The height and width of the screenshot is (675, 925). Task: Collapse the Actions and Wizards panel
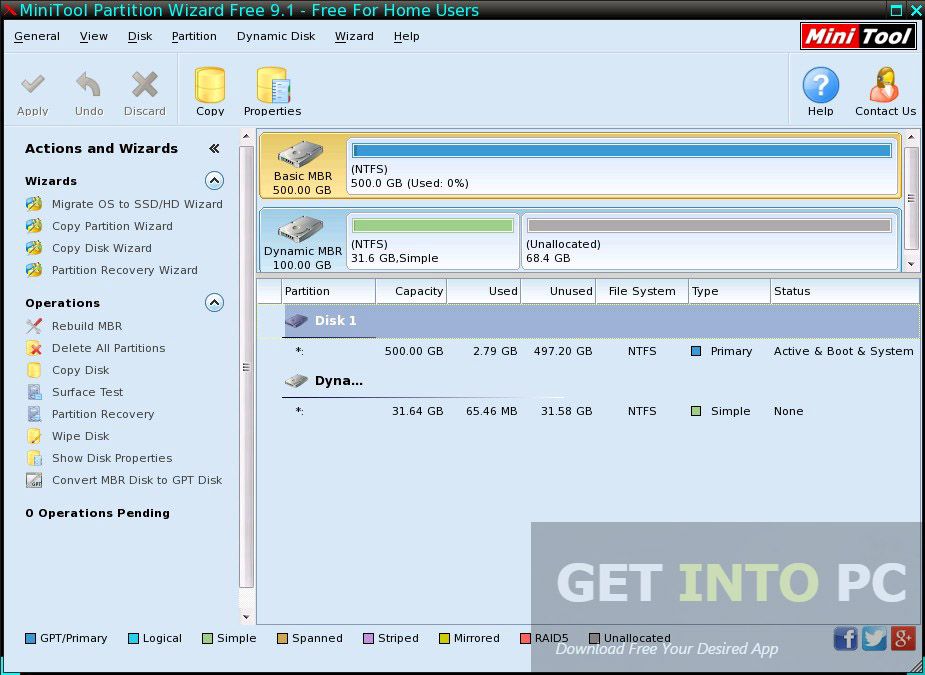(214, 149)
